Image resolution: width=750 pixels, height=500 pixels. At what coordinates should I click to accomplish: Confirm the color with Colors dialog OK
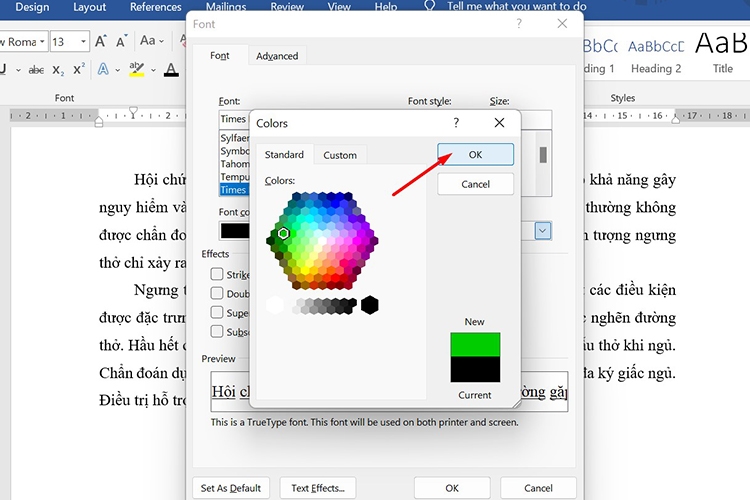point(475,155)
